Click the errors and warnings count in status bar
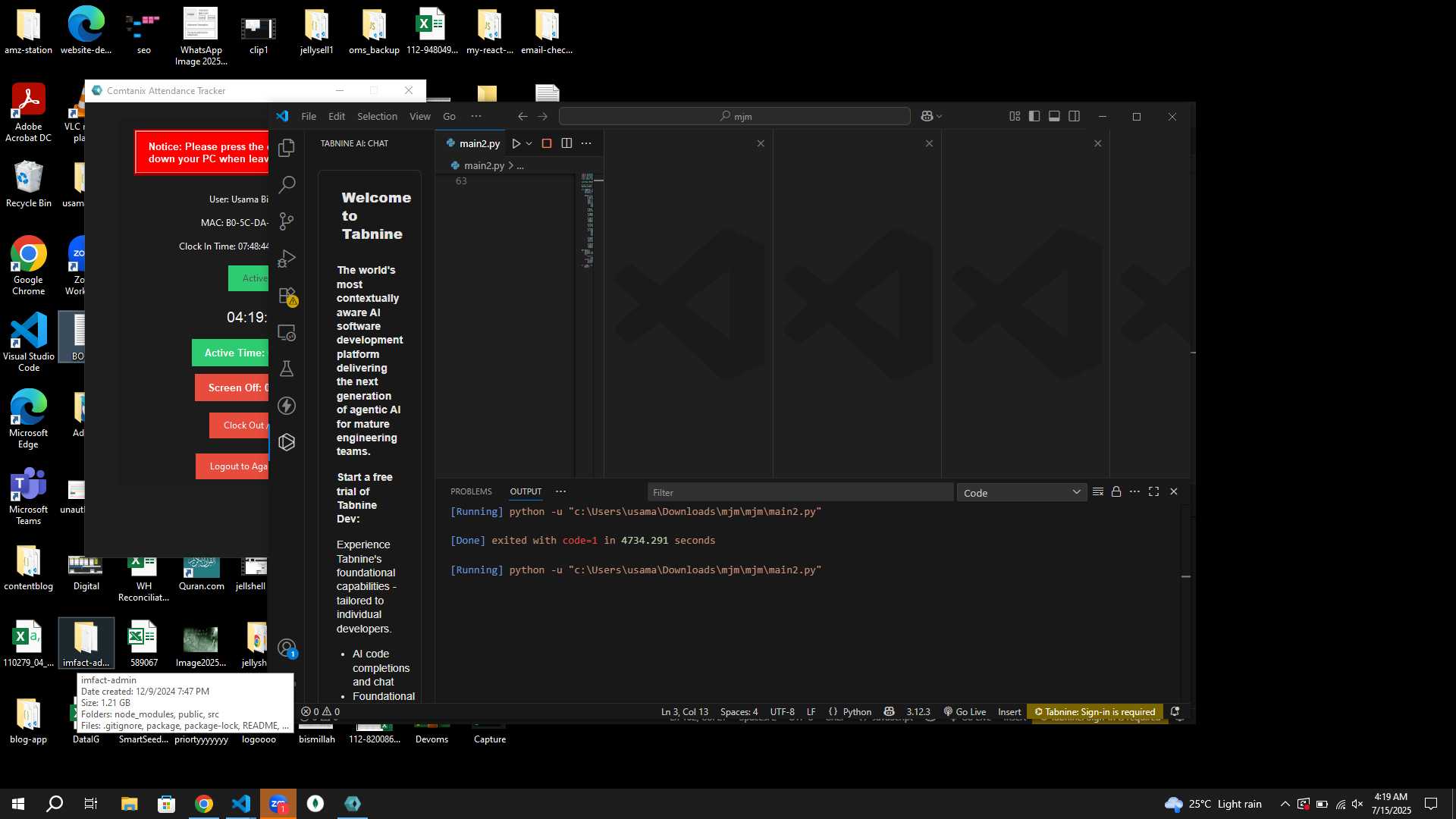1456x819 pixels. [x=320, y=711]
